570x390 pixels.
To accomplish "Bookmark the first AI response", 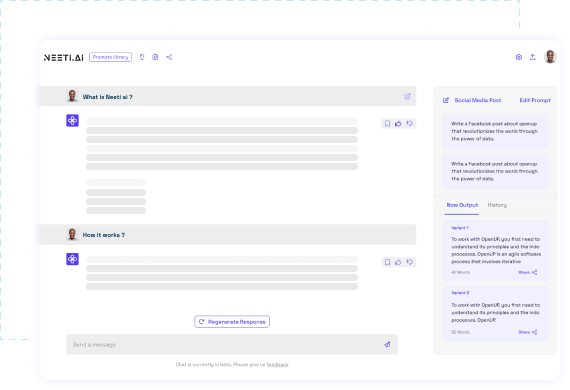I will 388,124.
